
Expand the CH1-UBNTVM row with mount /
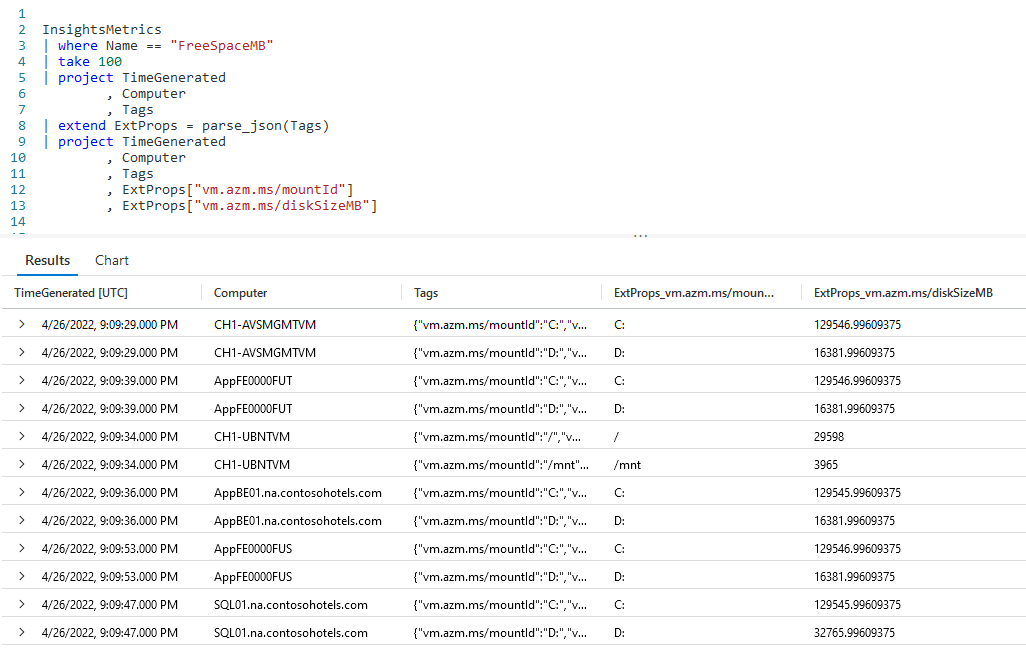click(x=21, y=436)
